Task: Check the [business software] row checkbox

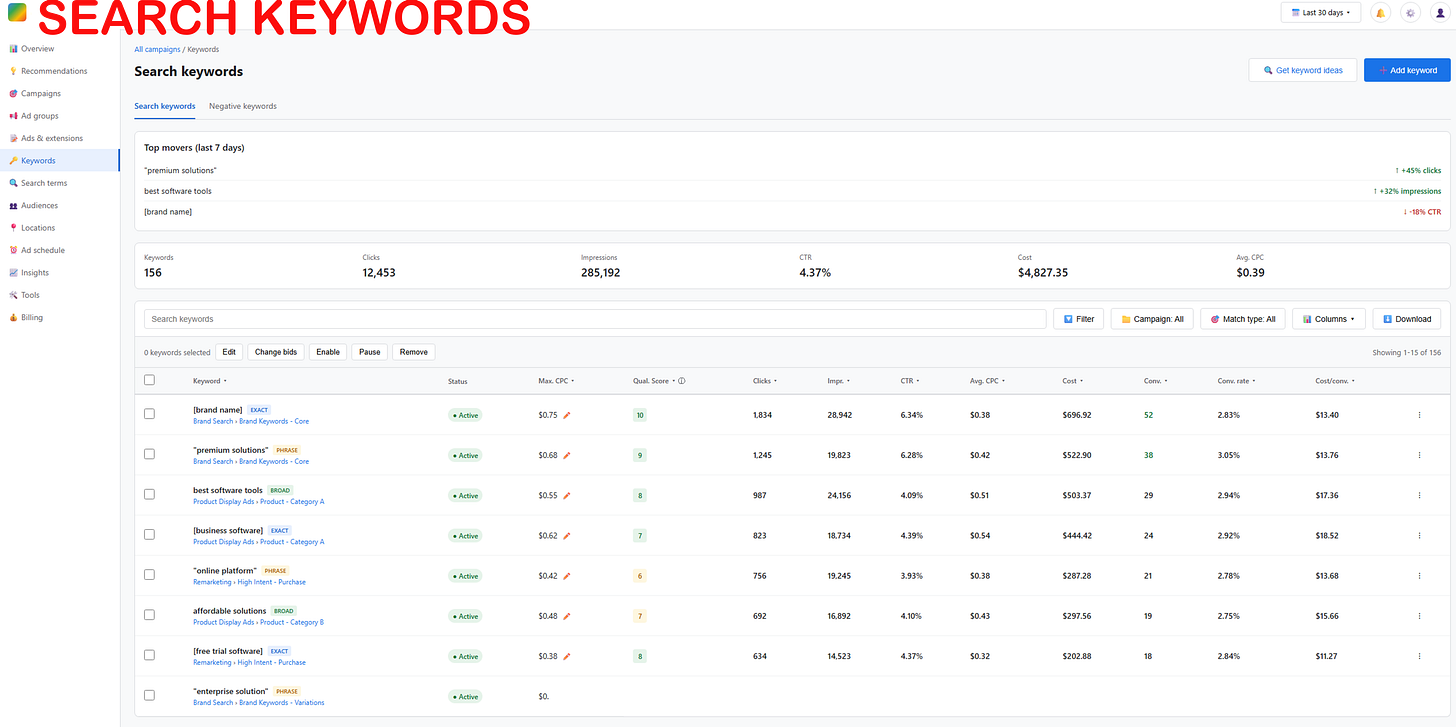Action: (x=149, y=535)
